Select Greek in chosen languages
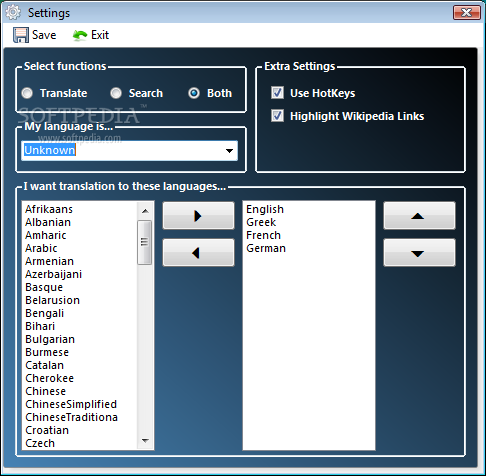486x476 pixels. pos(261,222)
